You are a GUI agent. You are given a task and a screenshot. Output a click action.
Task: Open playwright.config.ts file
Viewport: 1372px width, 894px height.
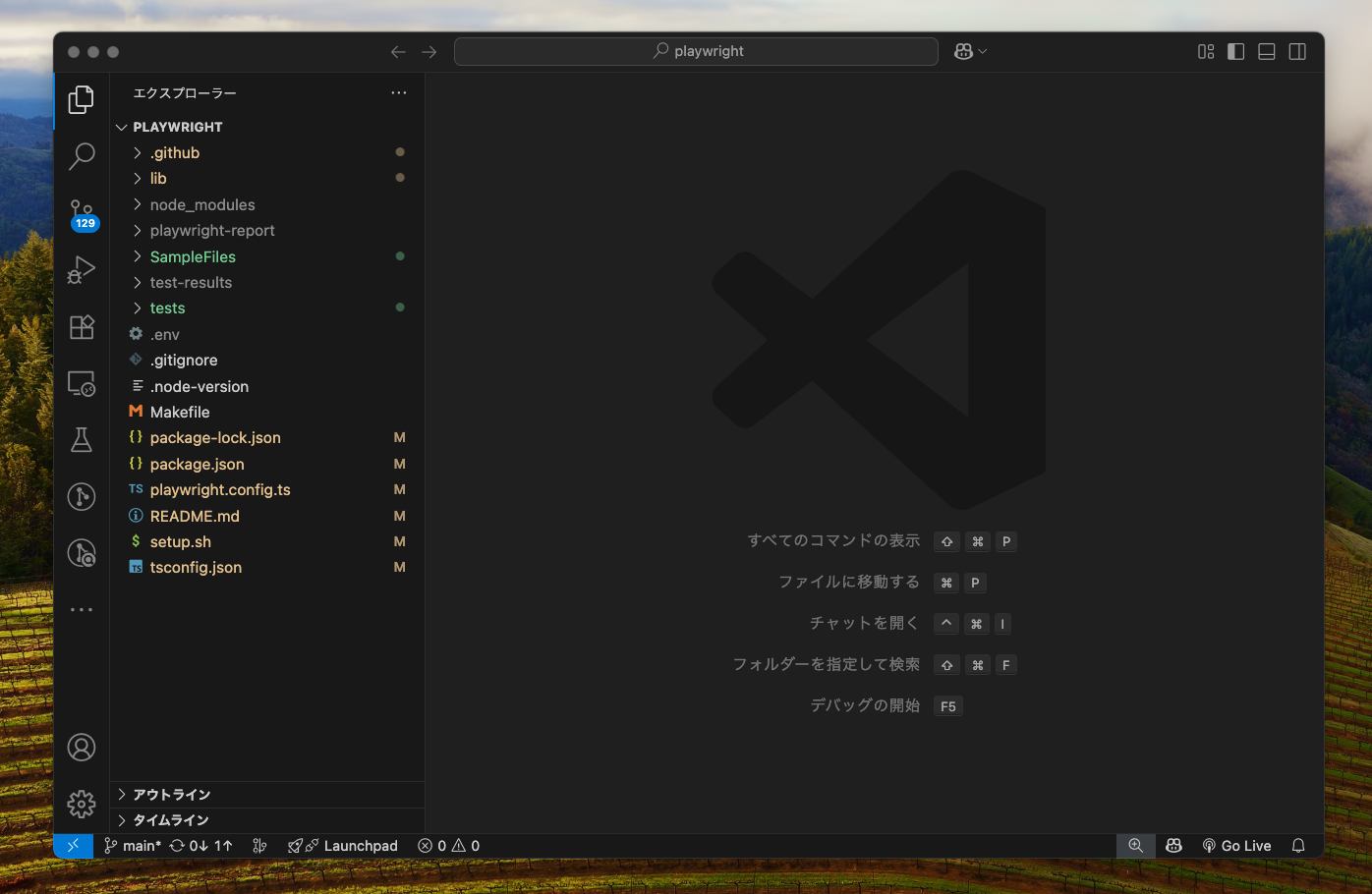tap(220, 490)
